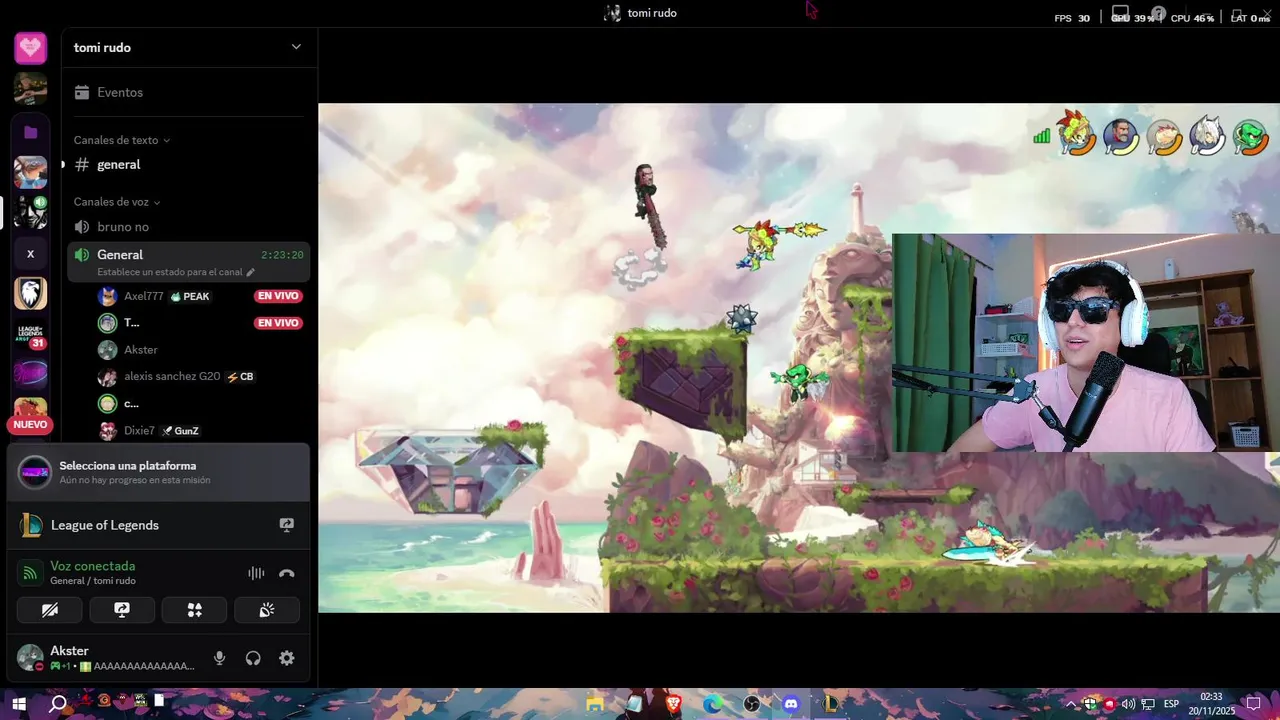The image size is (1280, 720).
Task: Open the purple server folder icon
Action: click(30, 132)
